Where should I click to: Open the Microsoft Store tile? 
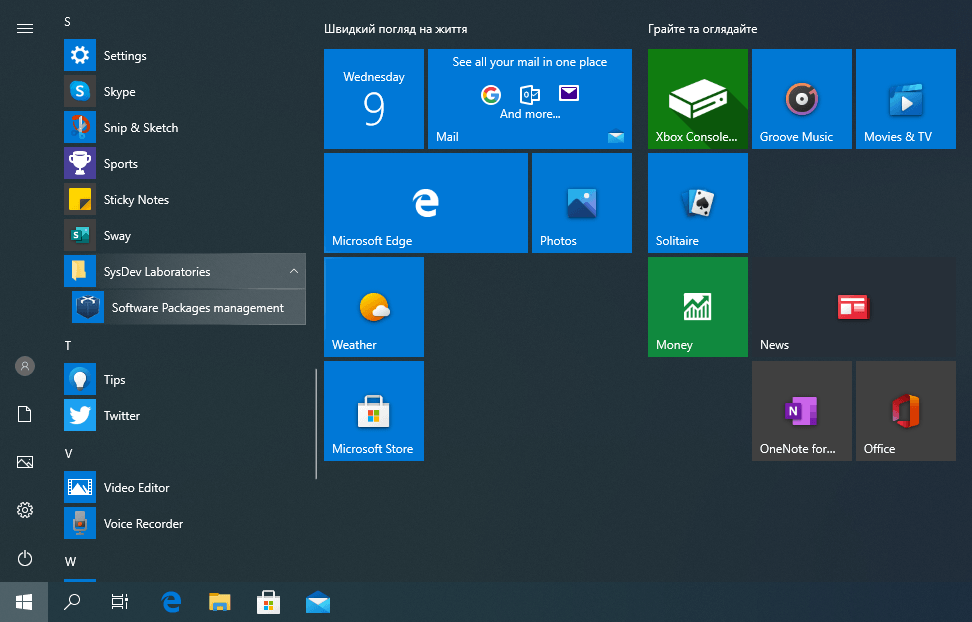tap(374, 411)
